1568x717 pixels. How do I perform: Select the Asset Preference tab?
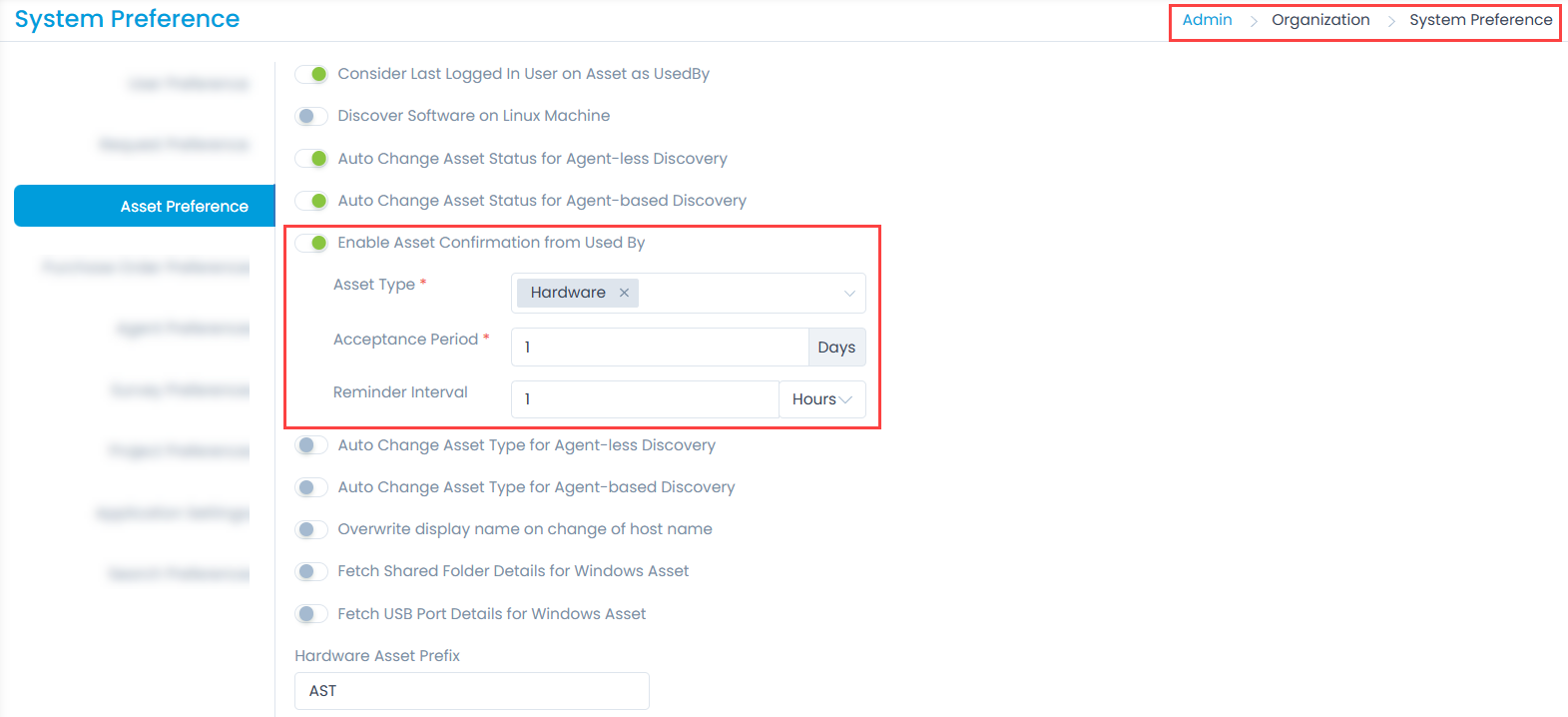(145, 206)
